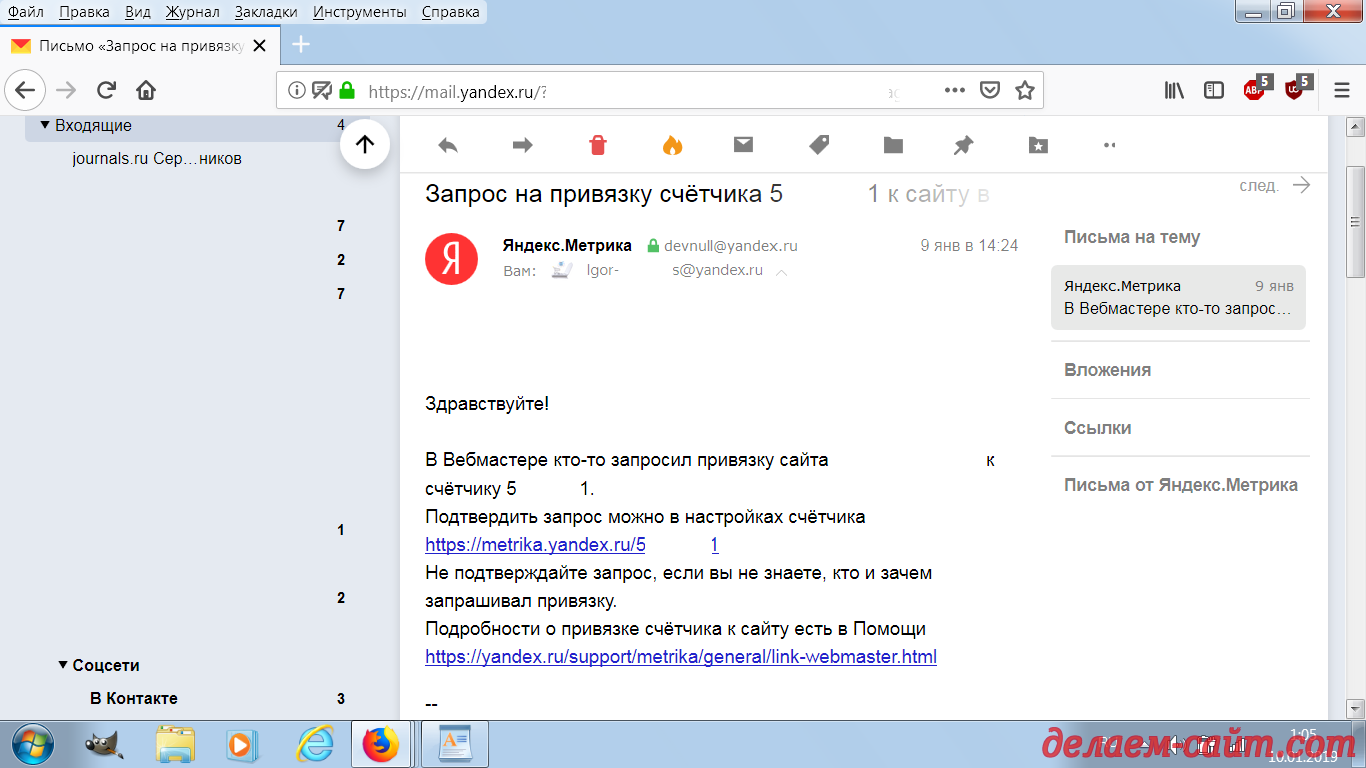Open the uBlock Origin extension icon
Viewport: 1366px width, 768px height.
(x=1296, y=88)
